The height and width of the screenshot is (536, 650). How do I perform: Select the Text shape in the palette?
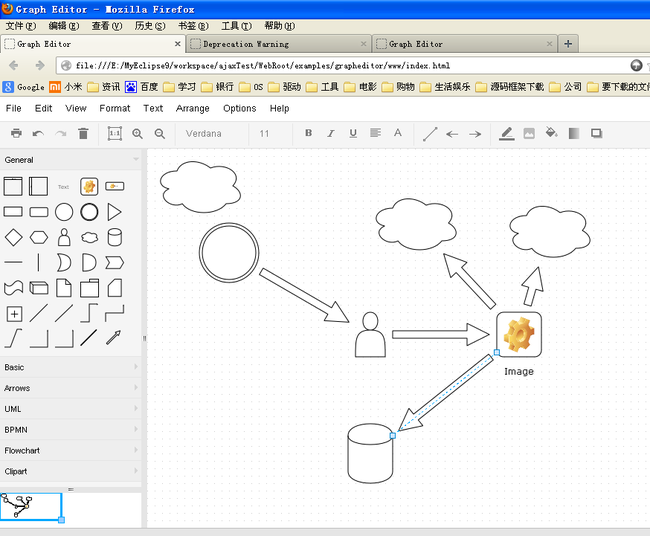coord(63,187)
